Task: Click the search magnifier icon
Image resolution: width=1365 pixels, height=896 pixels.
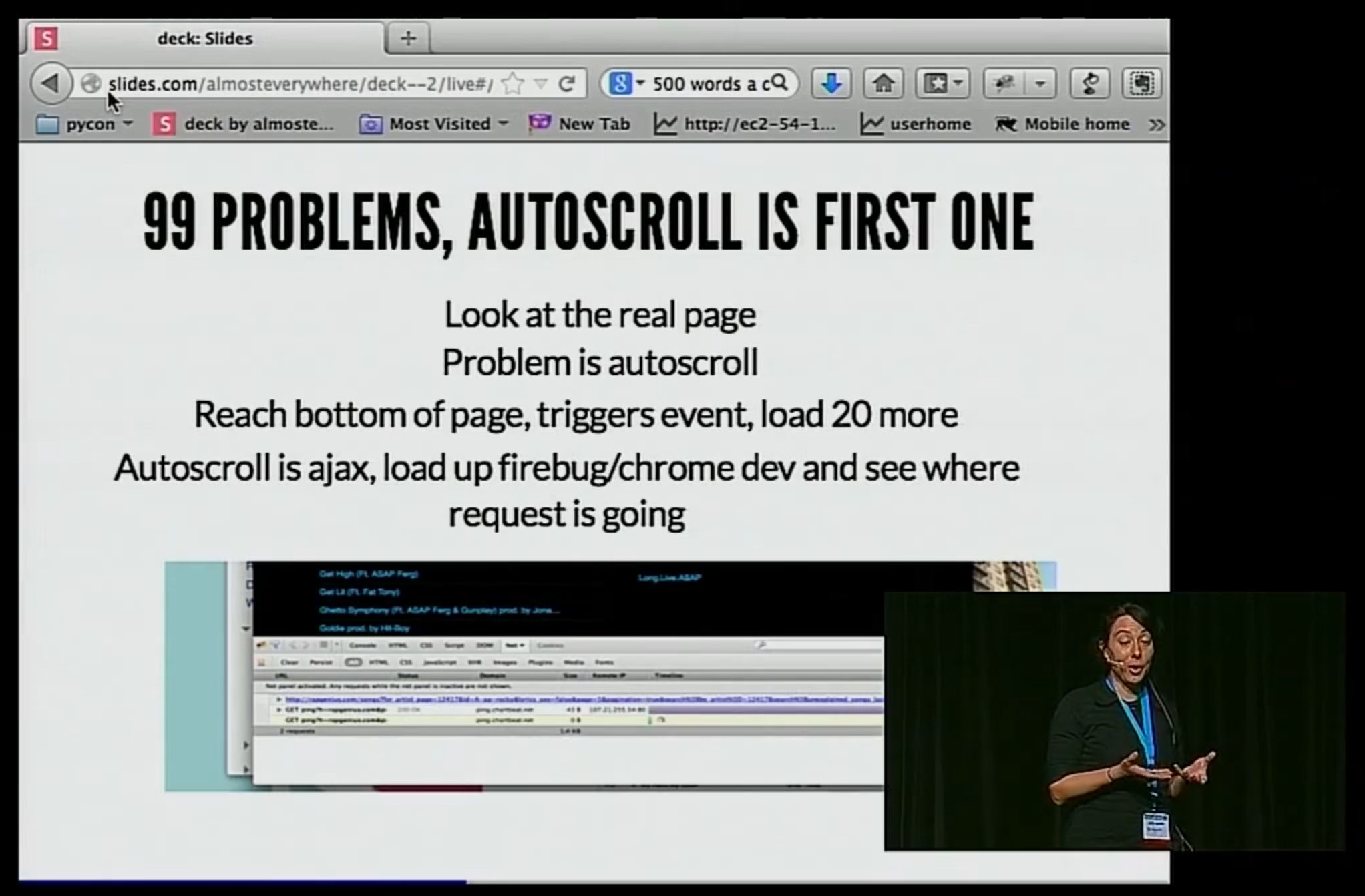Action: (x=779, y=83)
